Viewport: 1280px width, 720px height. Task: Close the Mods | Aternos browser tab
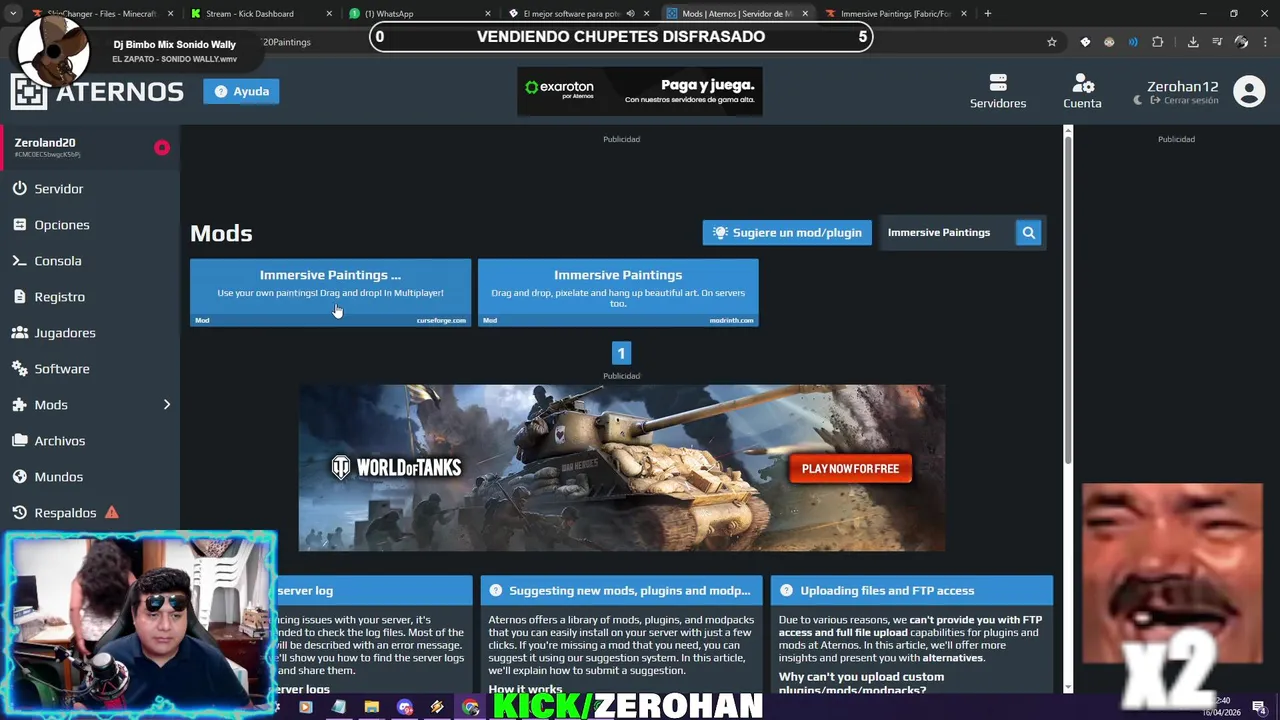pos(805,14)
